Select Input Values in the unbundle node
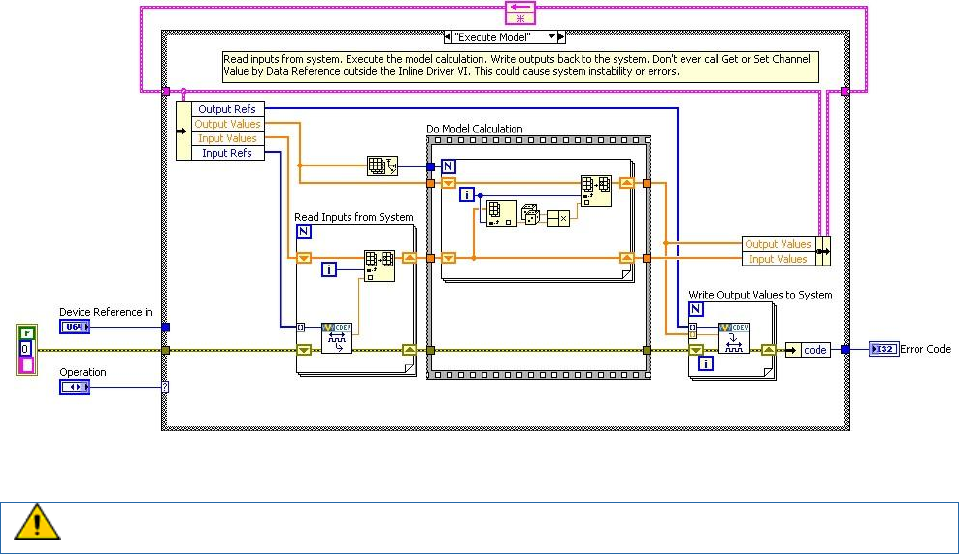This screenshot has height=554, width=959. 228,138
